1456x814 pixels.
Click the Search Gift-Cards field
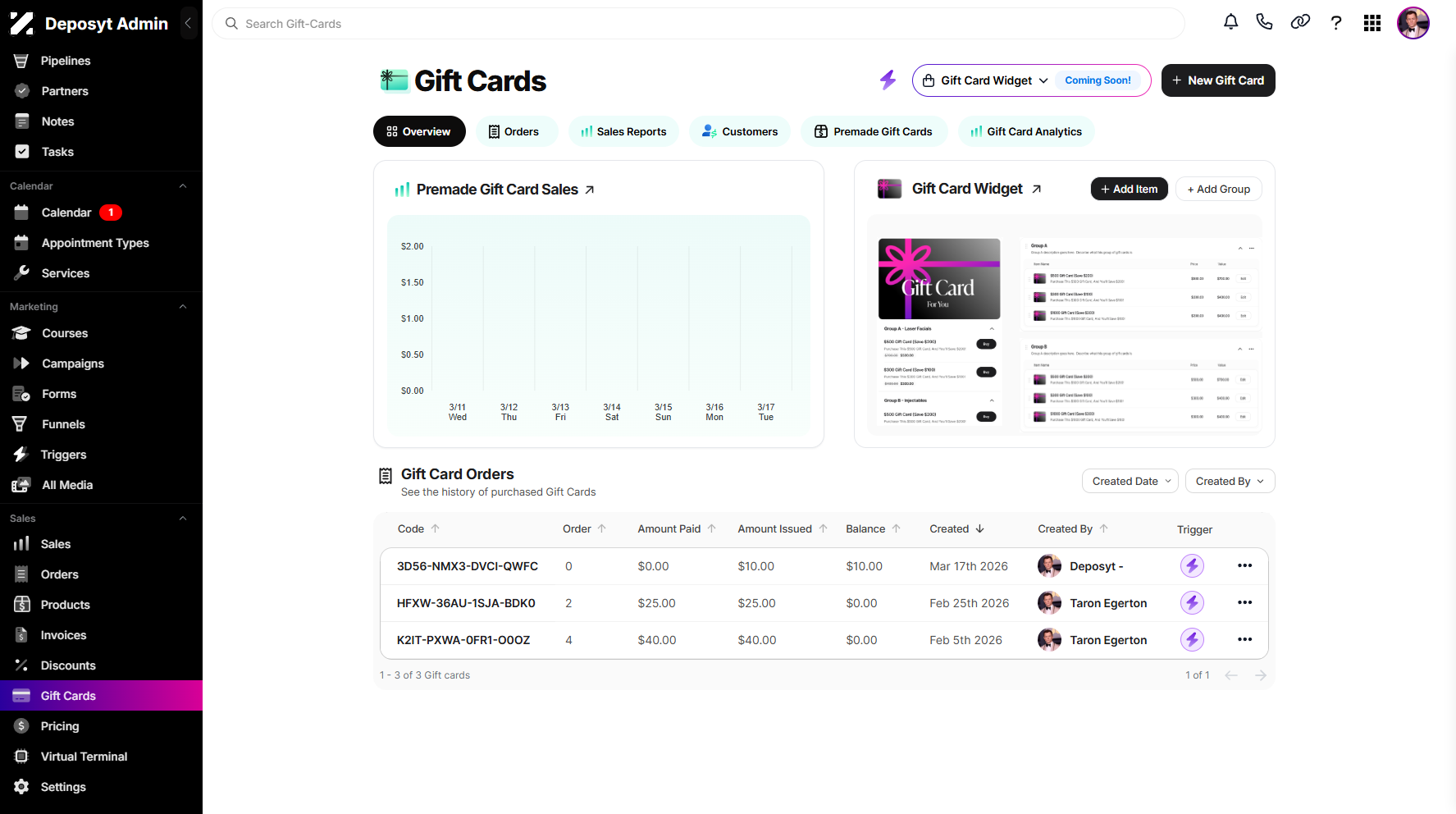(698, 24)
